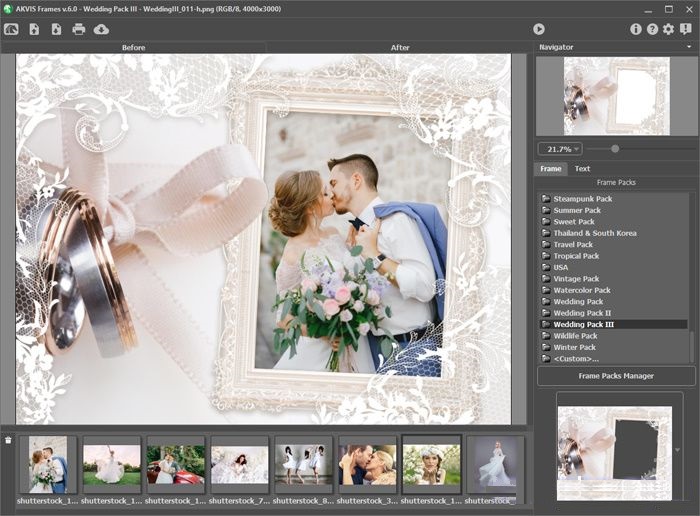Screen dimensions: 700x516
Task: Open the AKVIS home page icon
Action: tap(12, 29)
